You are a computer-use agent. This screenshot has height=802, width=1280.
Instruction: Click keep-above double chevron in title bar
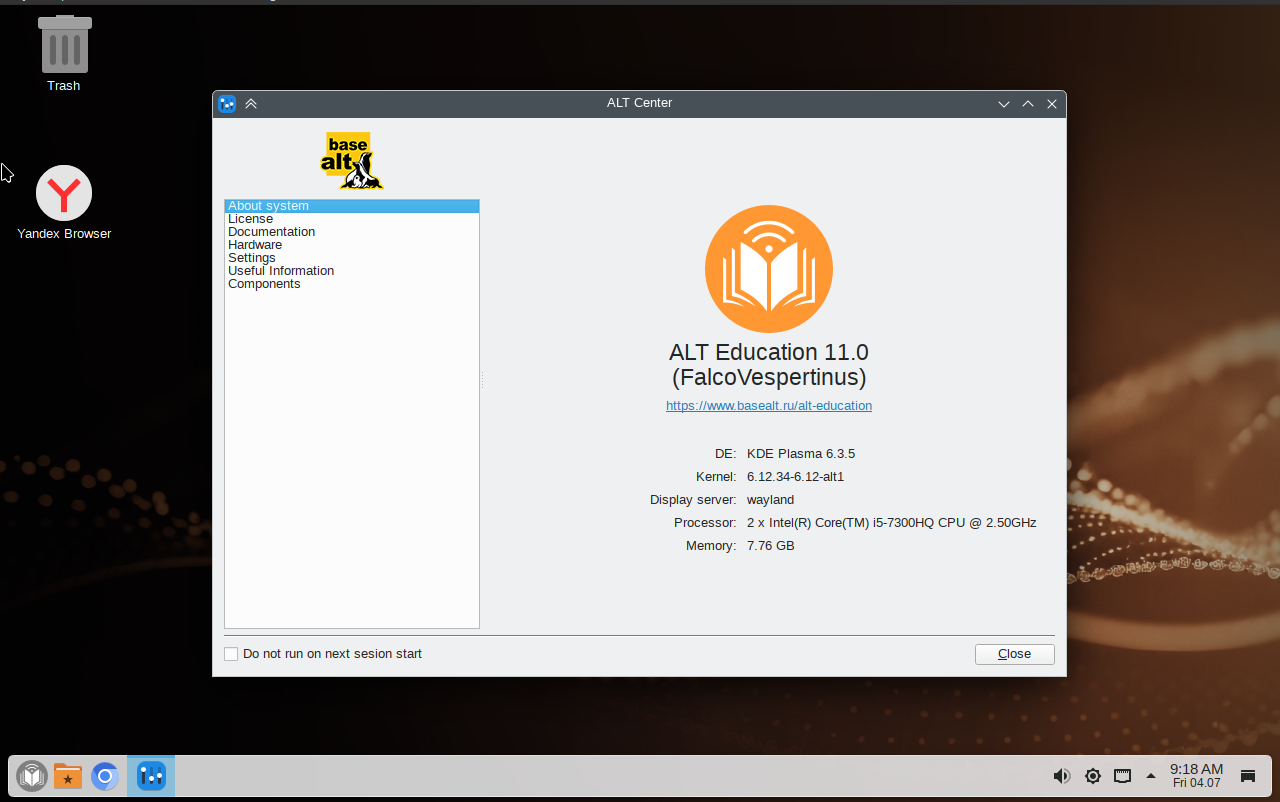251,103
